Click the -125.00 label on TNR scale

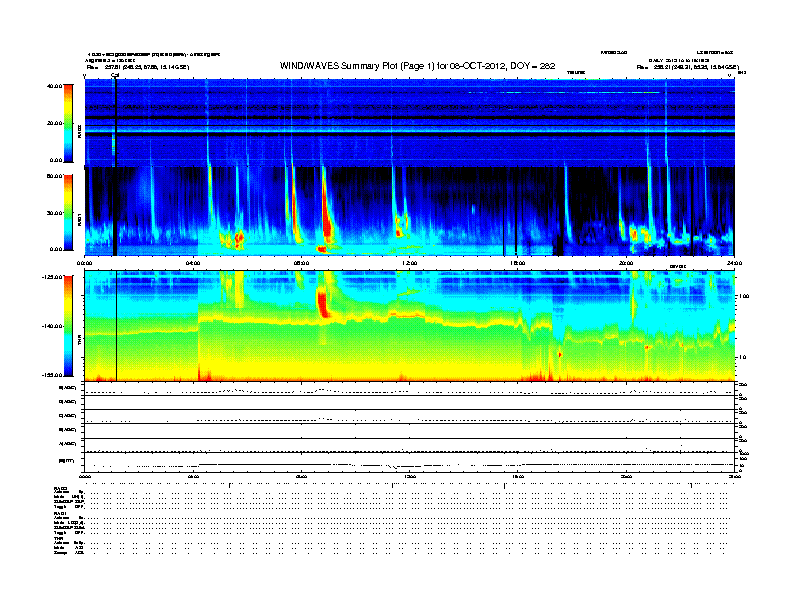coord(52,277)
